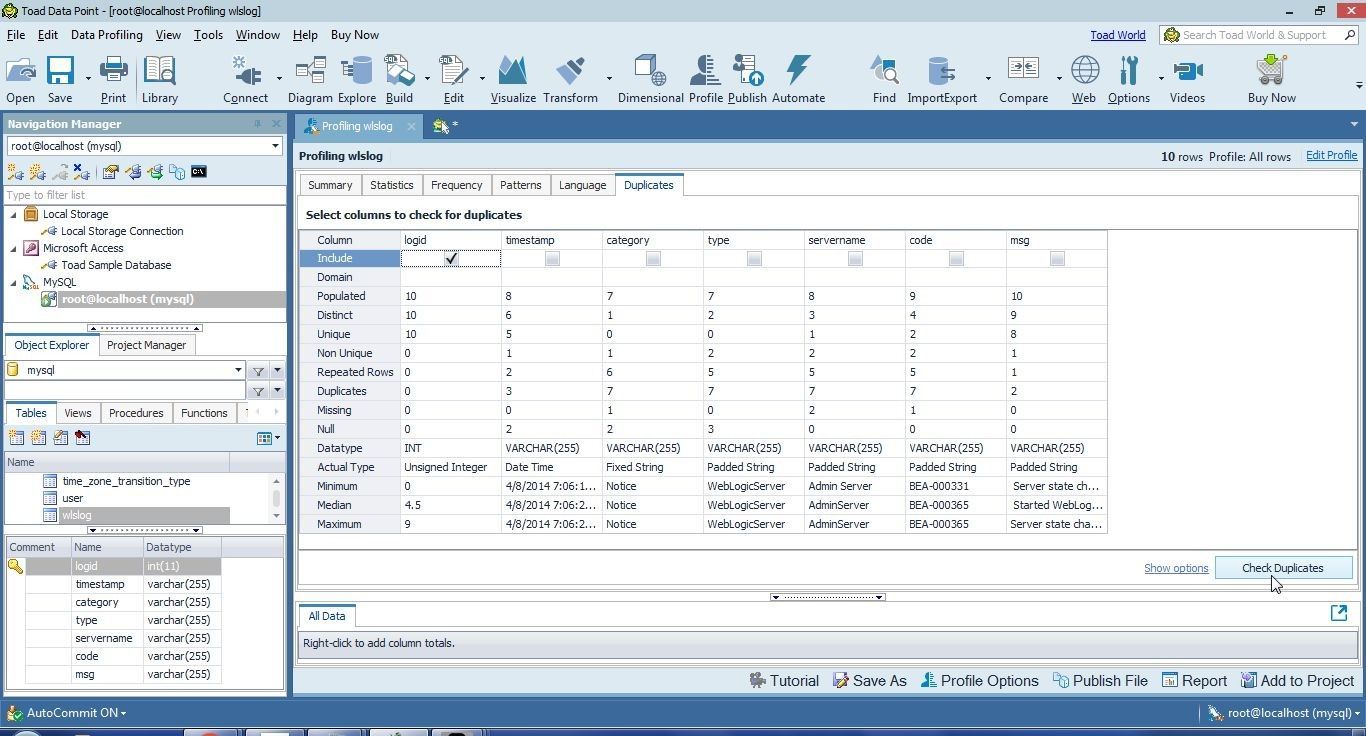Viewport: 1366px width, 736px height.
Task: Click the Edit Profile link
Action: pyautogui.click(x=1331, y=156)
